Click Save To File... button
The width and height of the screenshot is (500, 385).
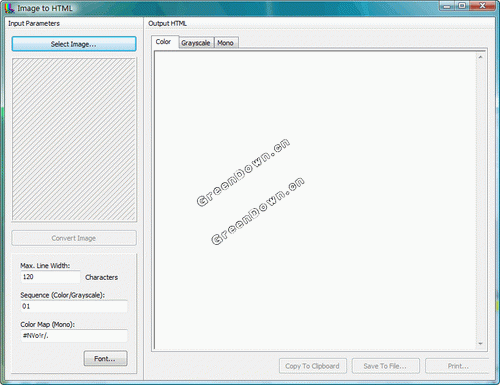[x=385, y=366]
